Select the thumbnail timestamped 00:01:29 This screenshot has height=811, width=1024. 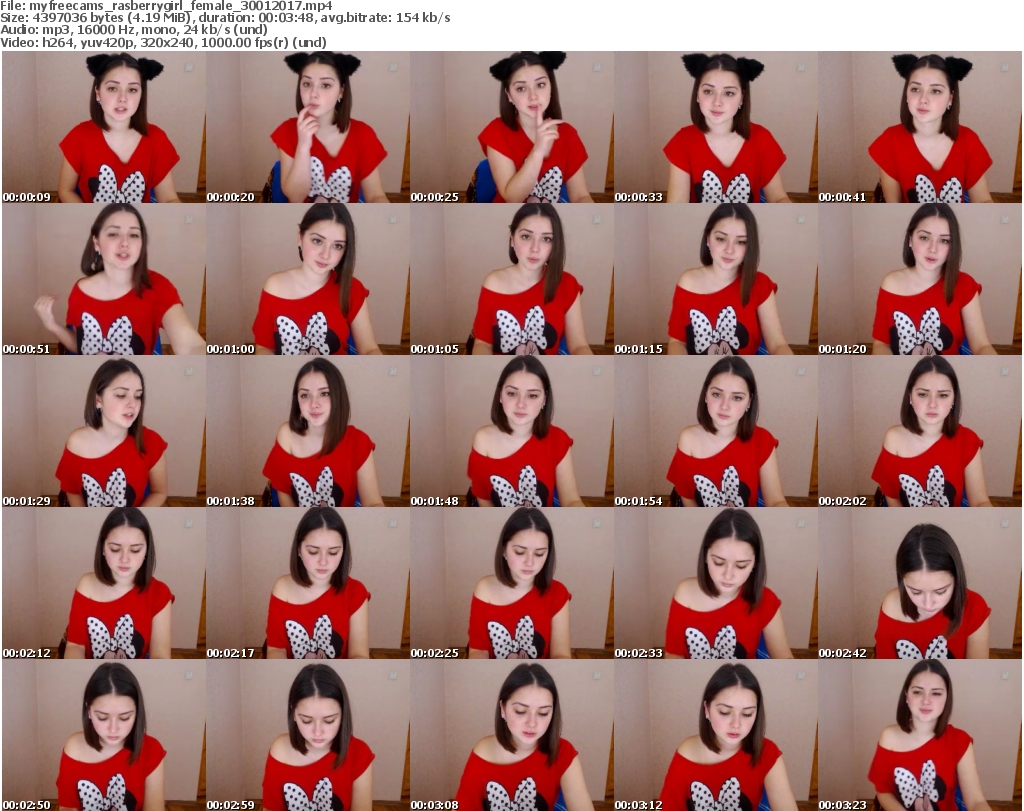104,432
